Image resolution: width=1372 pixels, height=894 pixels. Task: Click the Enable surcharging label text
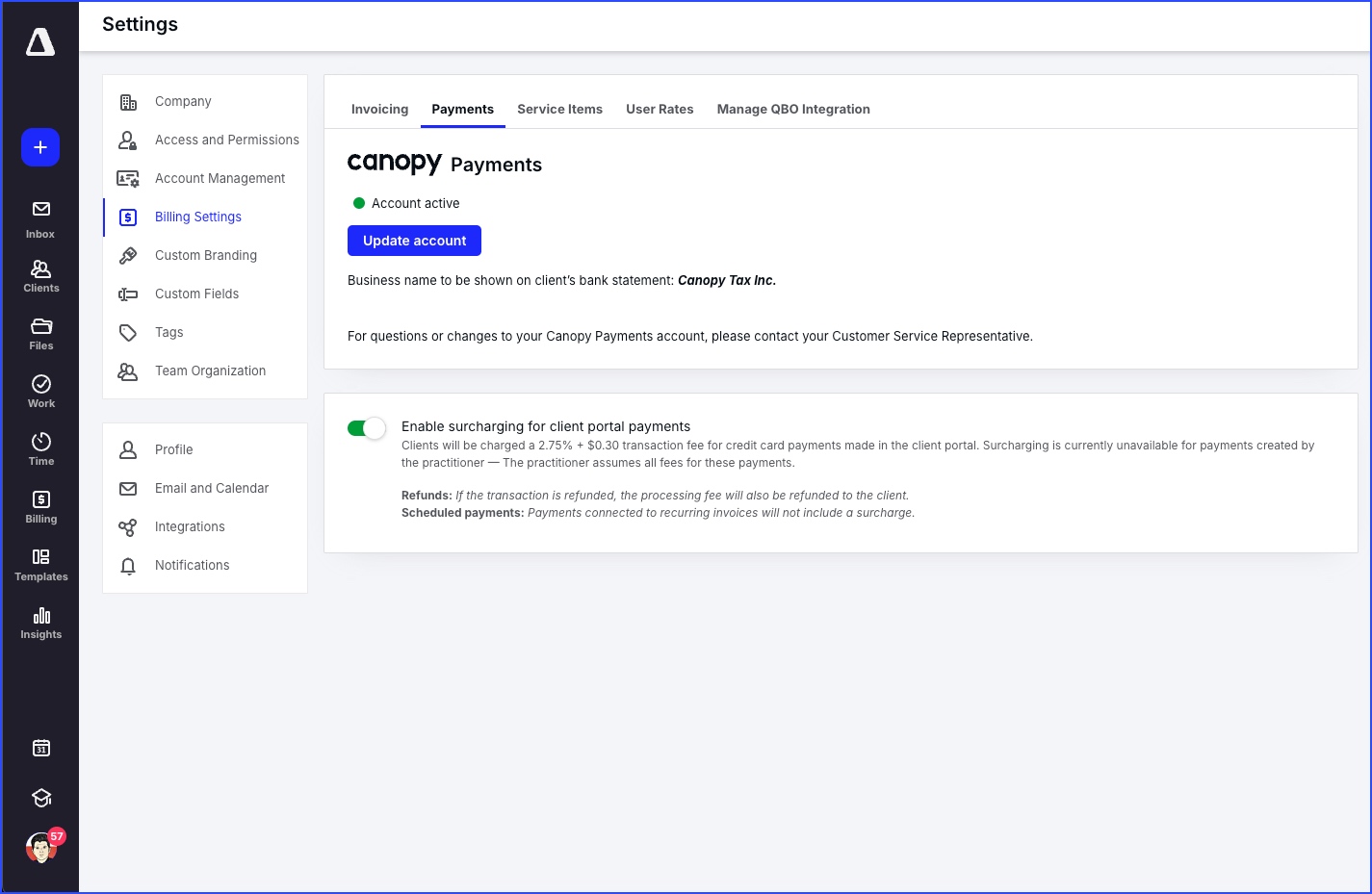pos(546,426)
